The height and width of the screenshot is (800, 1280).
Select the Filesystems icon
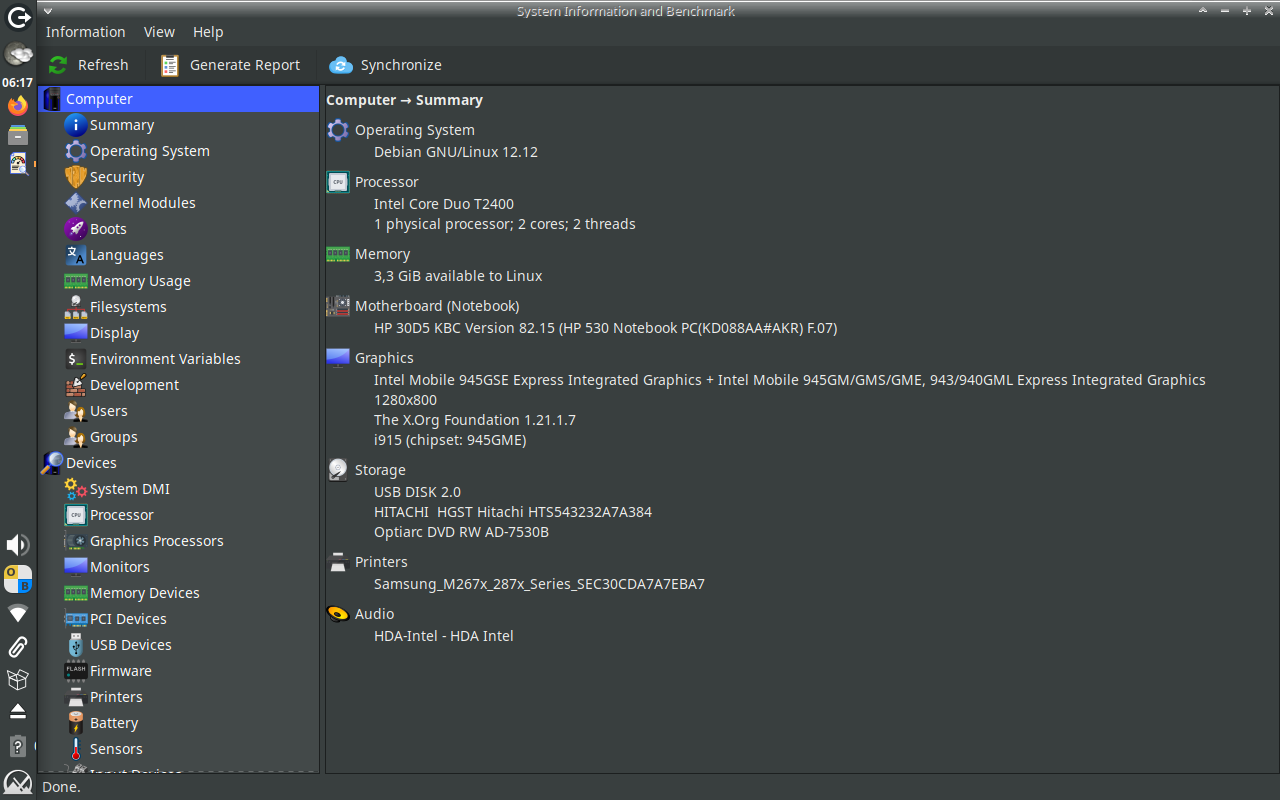pyautogui.click(x=76, y=307)
